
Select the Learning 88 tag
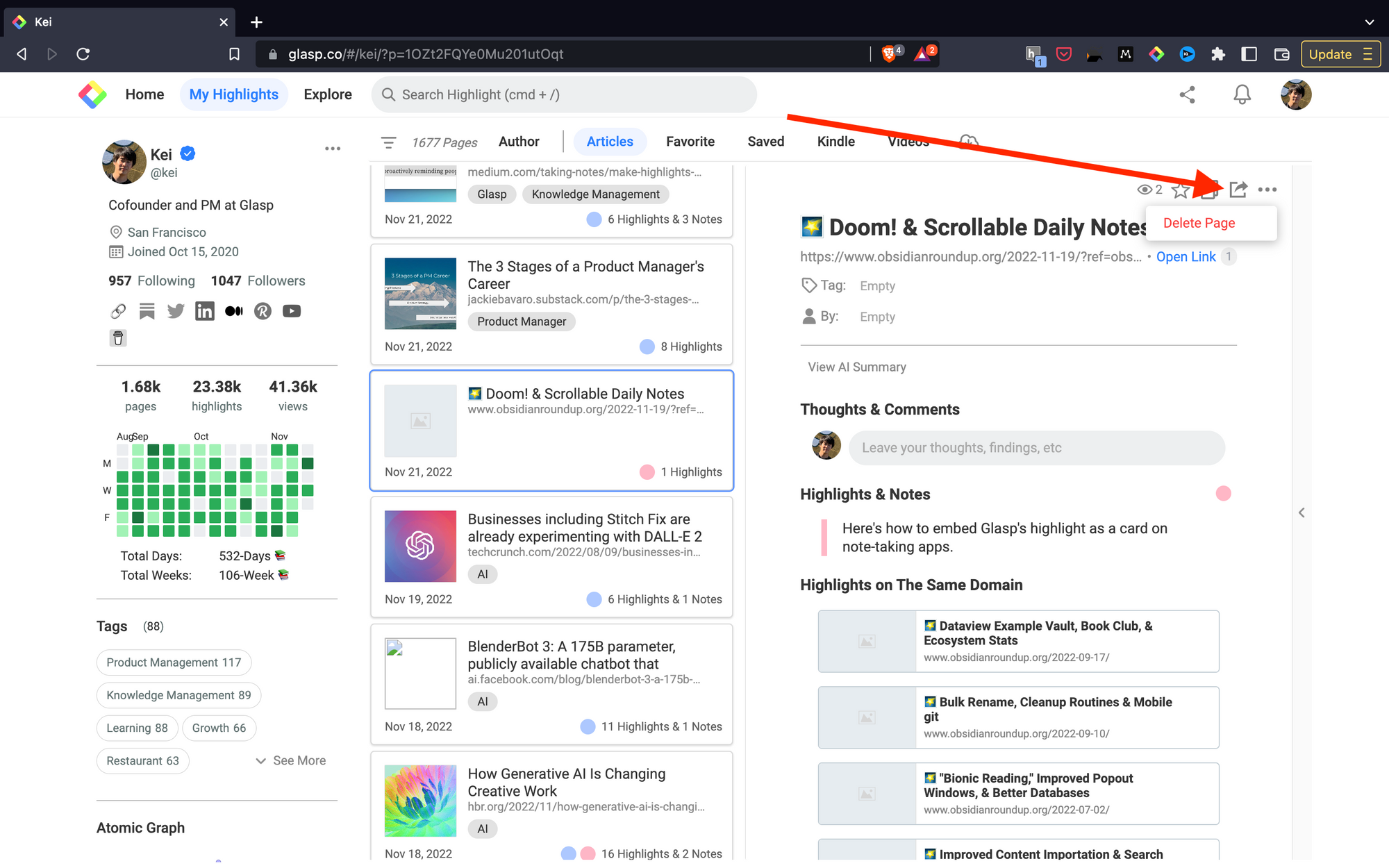pos(137,728)
